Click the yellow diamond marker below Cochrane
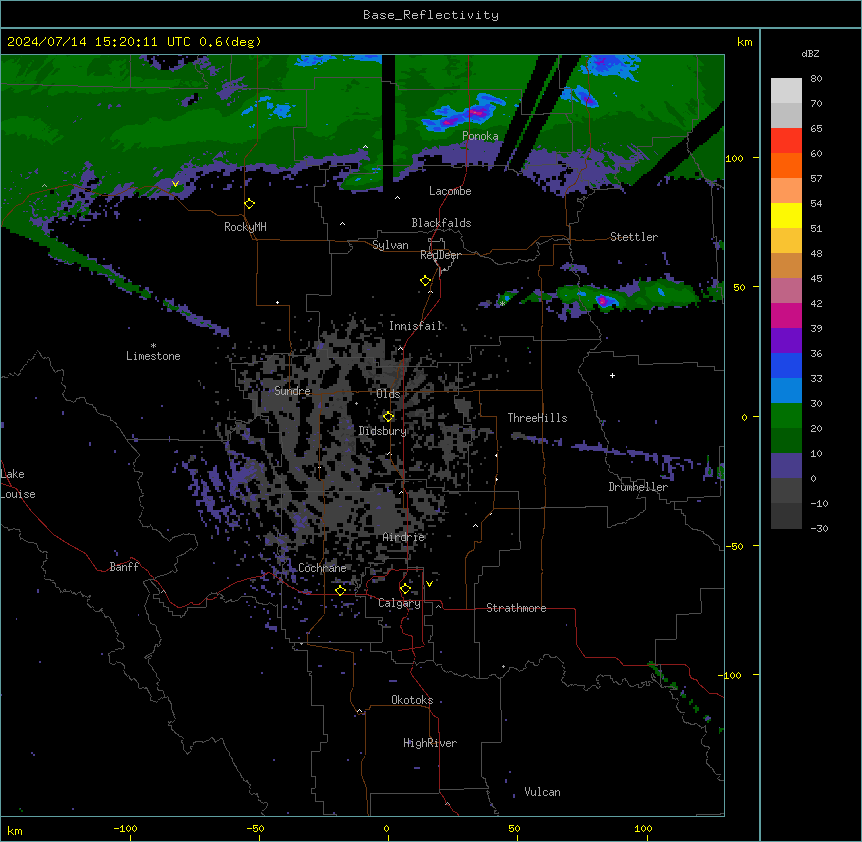Screen dimensions: 862x842 (341, 591)
